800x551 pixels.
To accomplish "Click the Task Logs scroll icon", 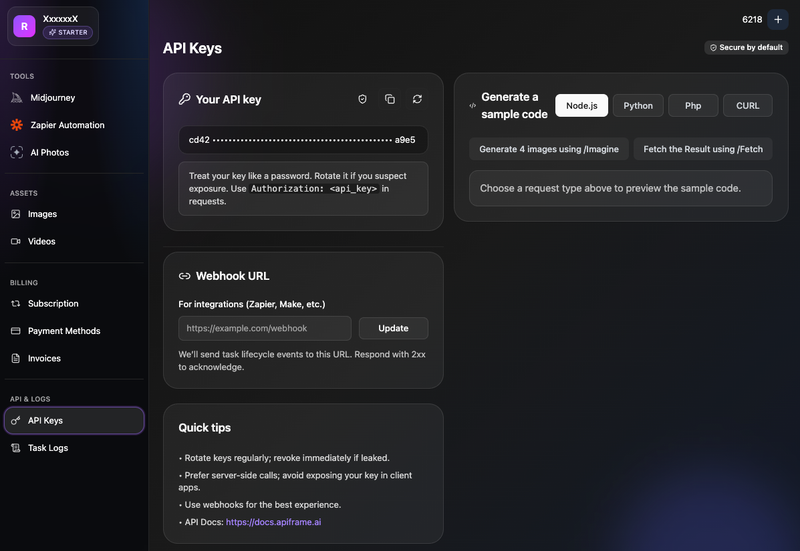I will click(16, 448).
